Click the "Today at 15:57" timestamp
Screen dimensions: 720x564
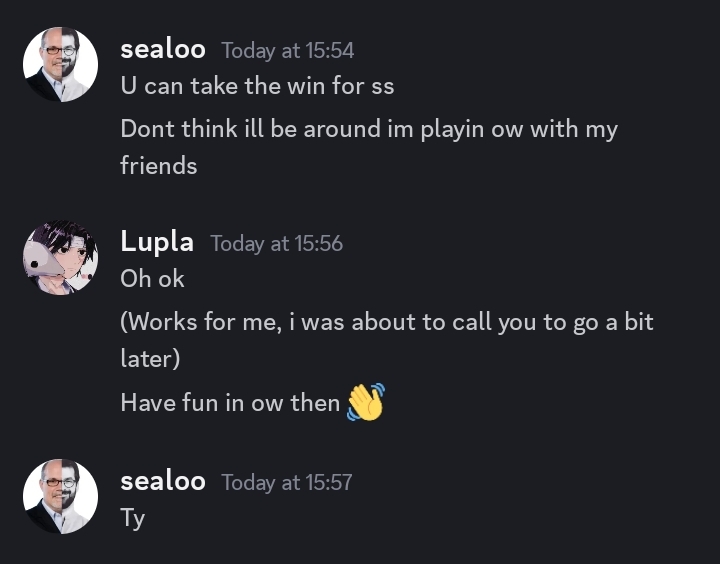tap(287, 482)
